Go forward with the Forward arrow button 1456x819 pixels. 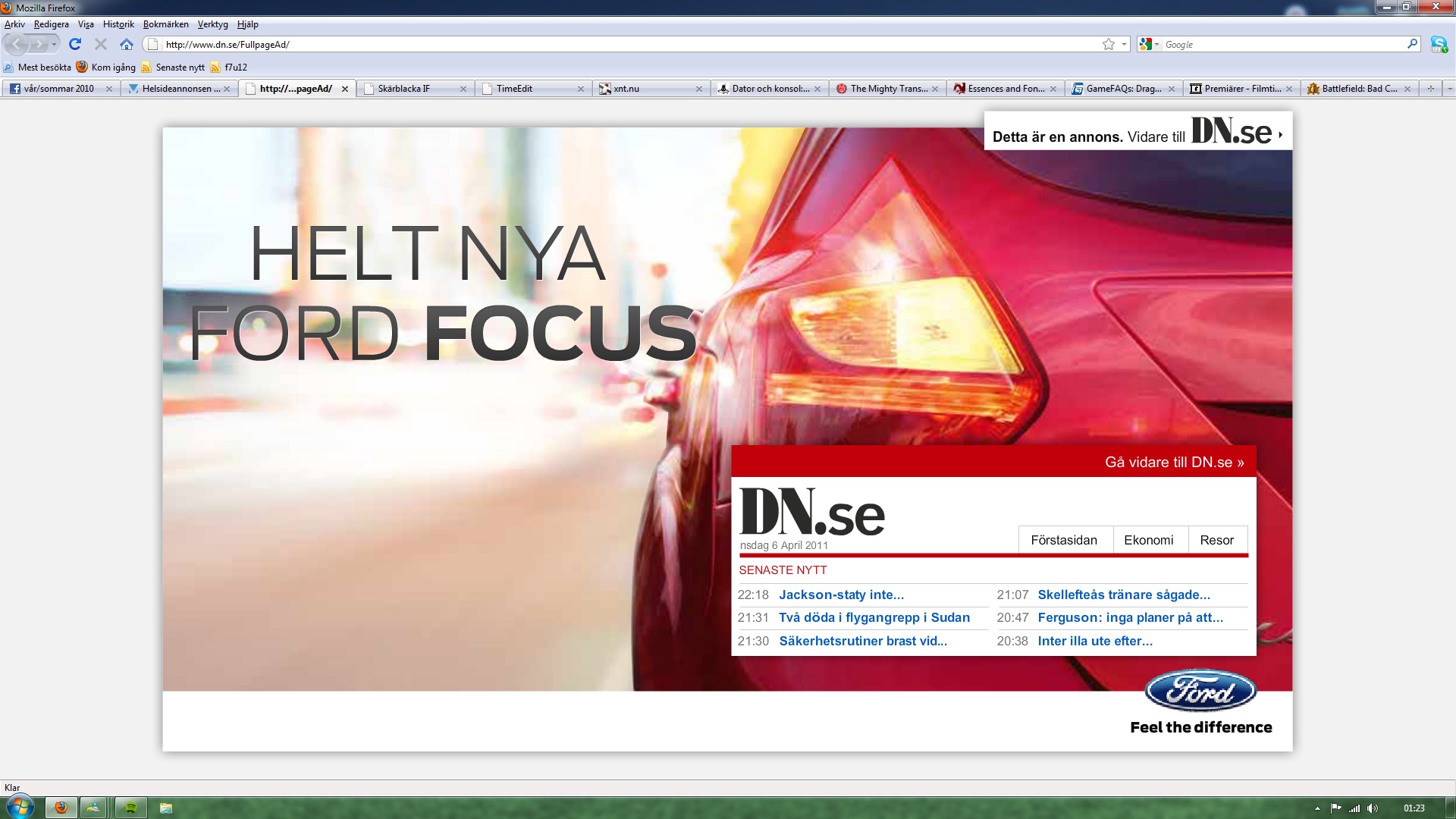[x=38, y=44]
